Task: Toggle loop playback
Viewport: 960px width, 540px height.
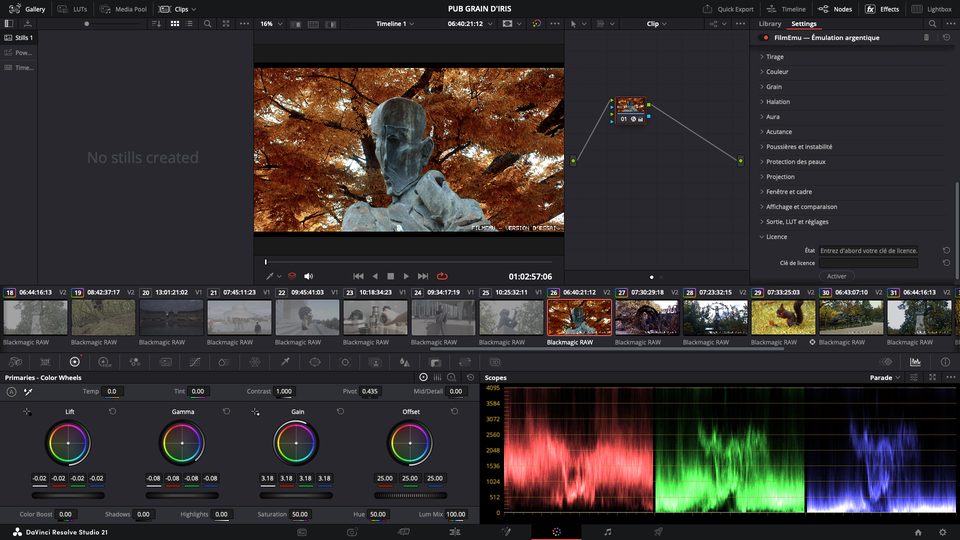Action: click(442, 276)
